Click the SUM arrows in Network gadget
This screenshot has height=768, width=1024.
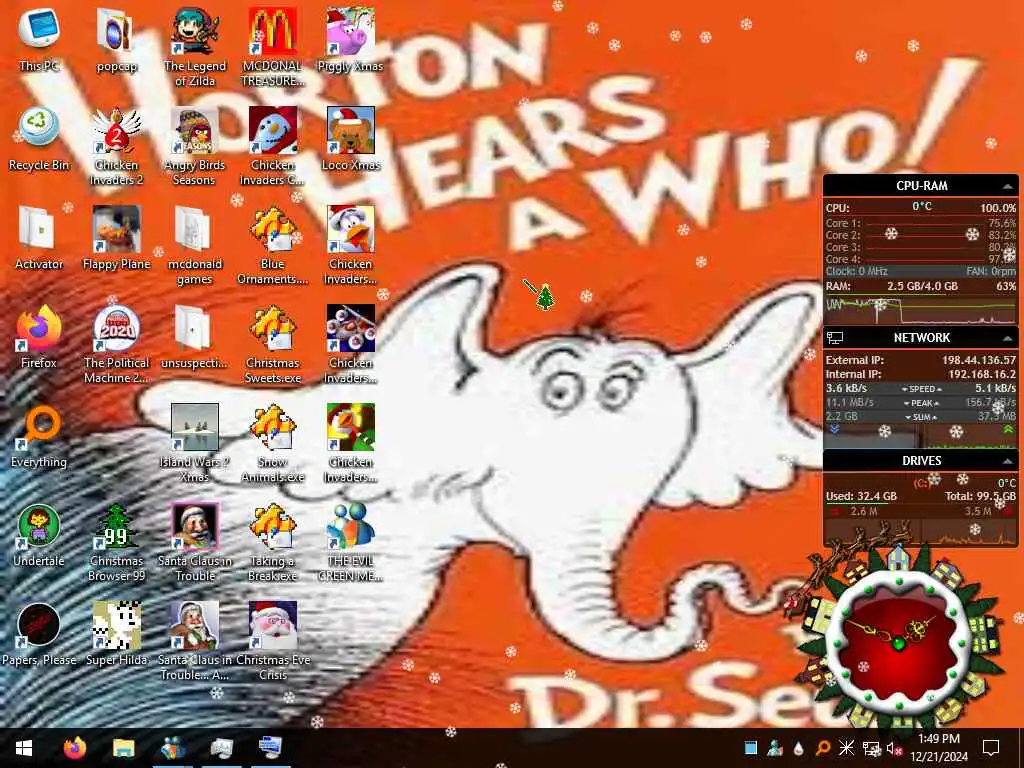point(921,417)
